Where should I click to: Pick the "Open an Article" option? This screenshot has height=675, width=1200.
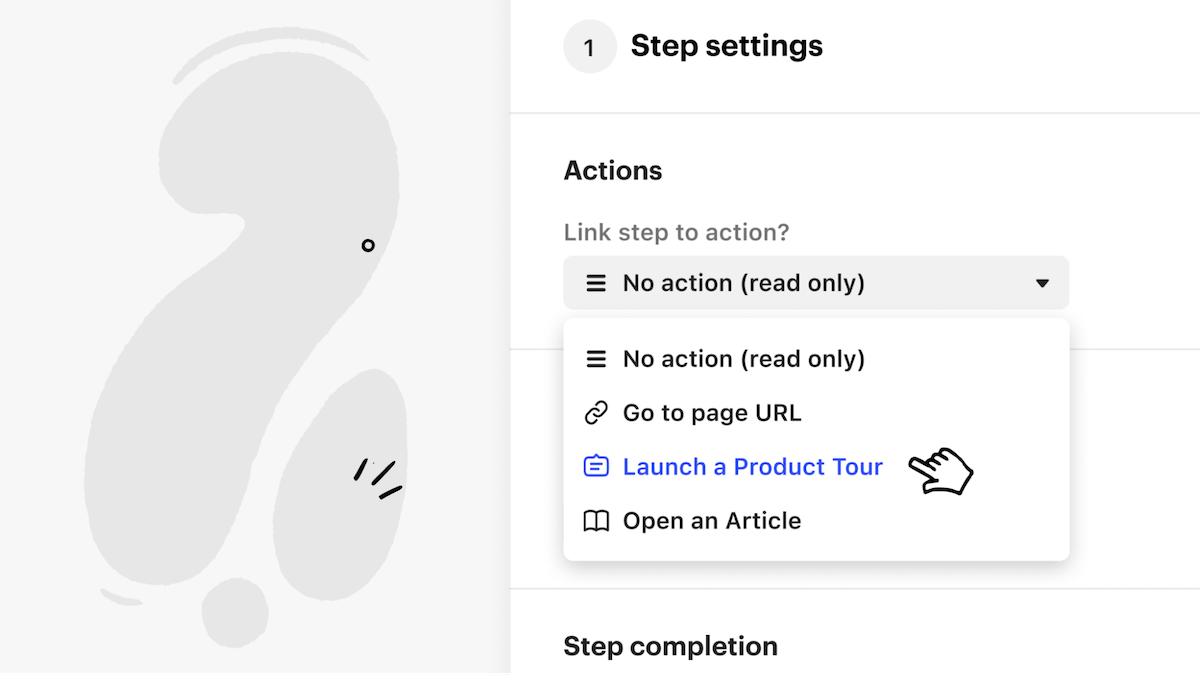712,521
